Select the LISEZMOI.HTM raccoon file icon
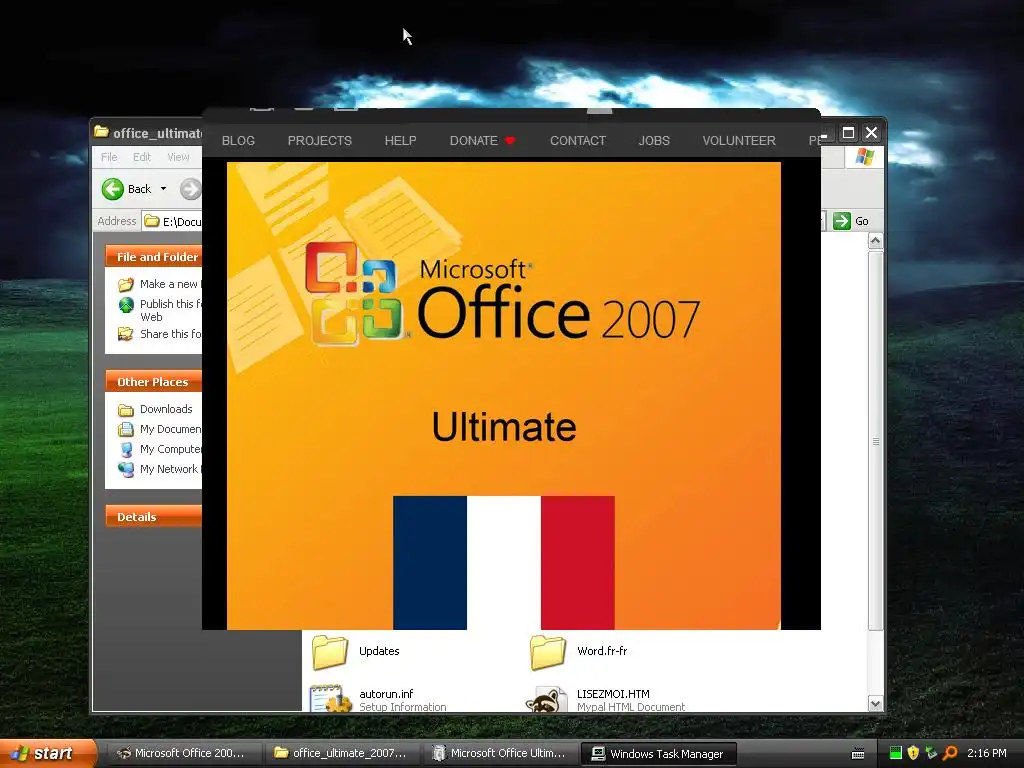The height and width of the screenshot is (768, 1024). [x=547, y=698]
